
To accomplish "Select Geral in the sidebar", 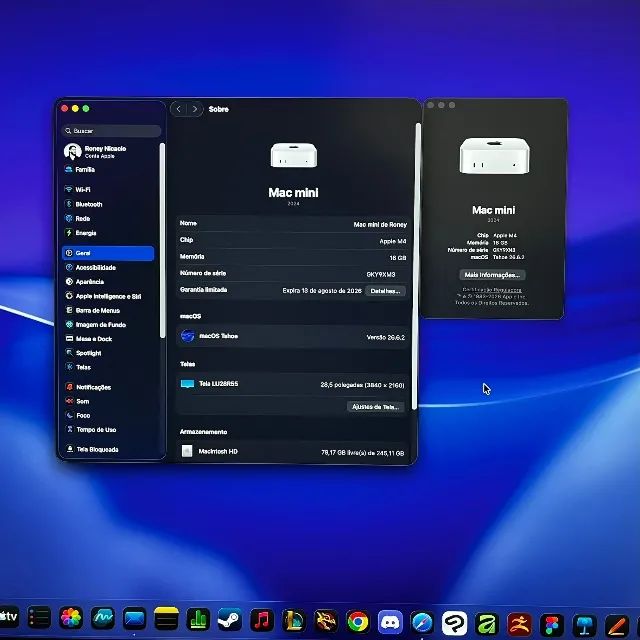I will (x=108, y=253).
